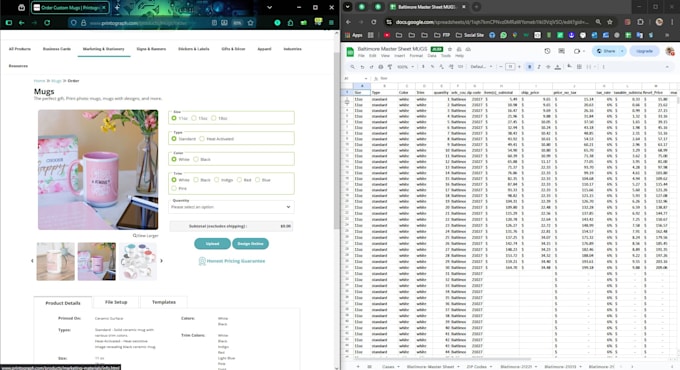Select the 11oz size radio button
The width and height of the screenshot is (680, 370).
pyautogui.click(x=174, y=118)
